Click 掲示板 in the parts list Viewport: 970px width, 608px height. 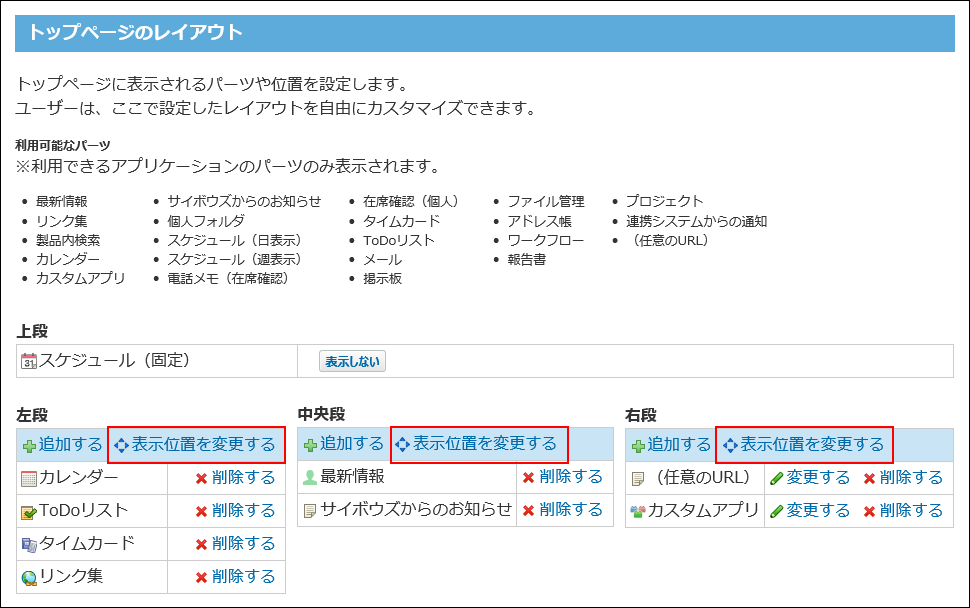click(x=382, y=278)
